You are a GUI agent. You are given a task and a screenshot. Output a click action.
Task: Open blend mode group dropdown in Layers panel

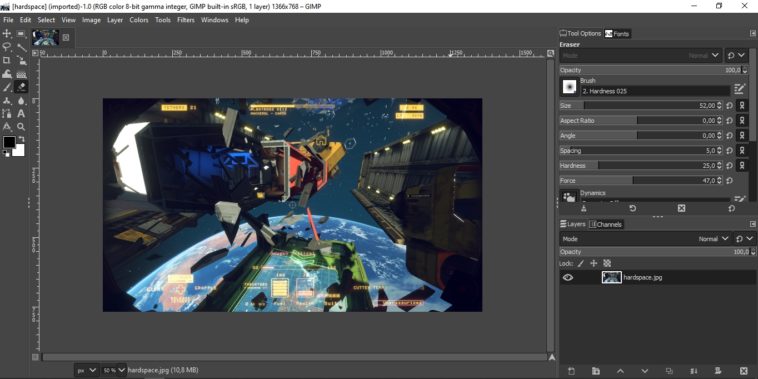(x=745, y=239)
